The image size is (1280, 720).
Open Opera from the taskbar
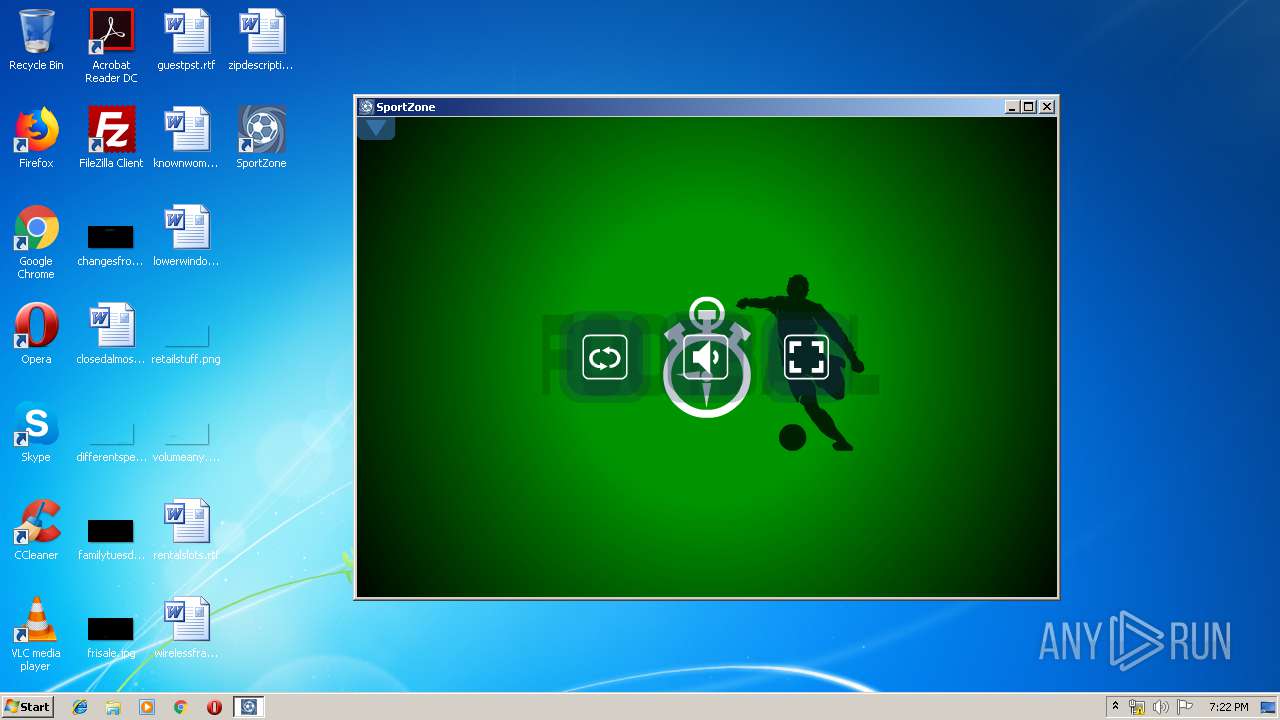tap(214, 707)
